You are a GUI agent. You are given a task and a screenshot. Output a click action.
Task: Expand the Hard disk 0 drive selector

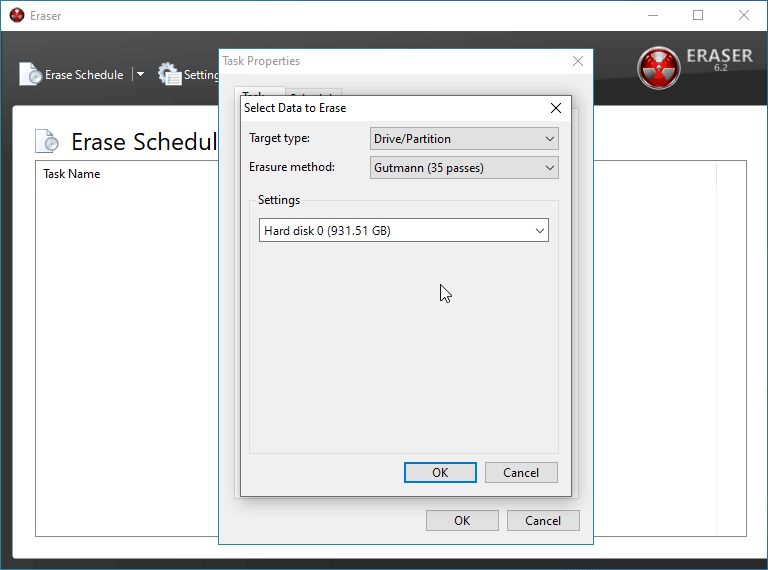tap(404, 230)
